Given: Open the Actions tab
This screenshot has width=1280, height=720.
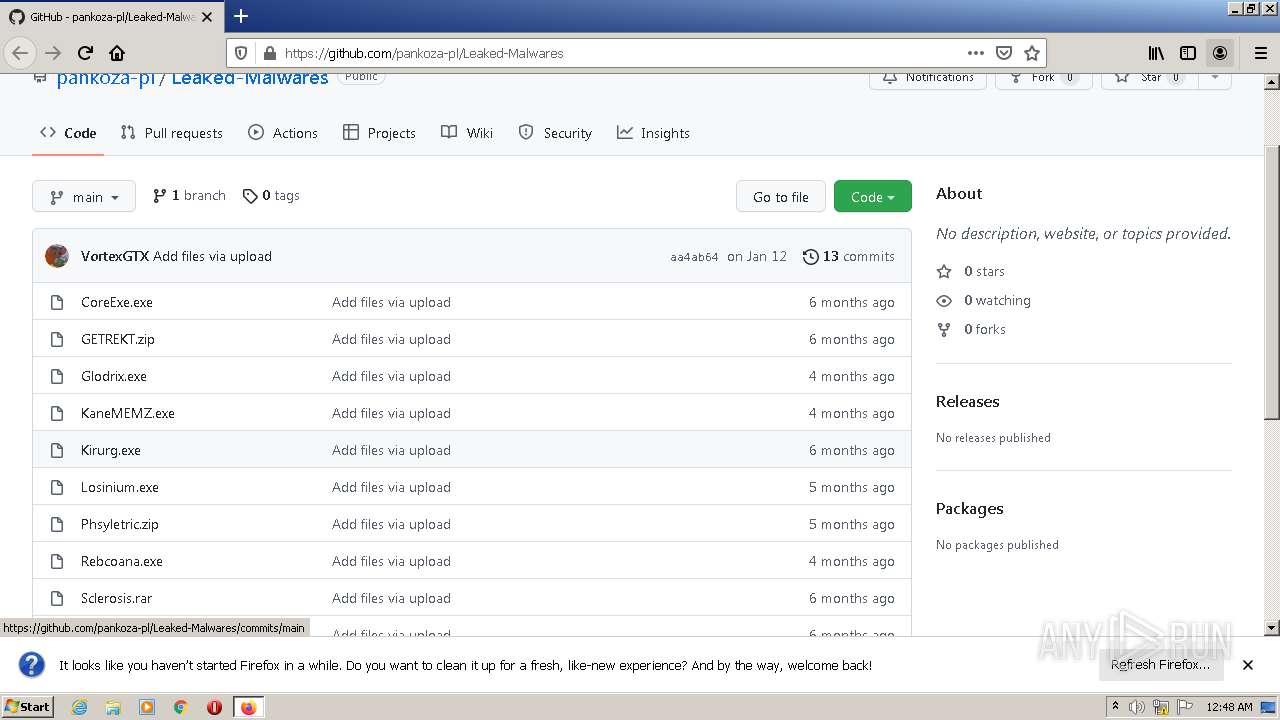Looking at the screenshot, I should (283, 133).
